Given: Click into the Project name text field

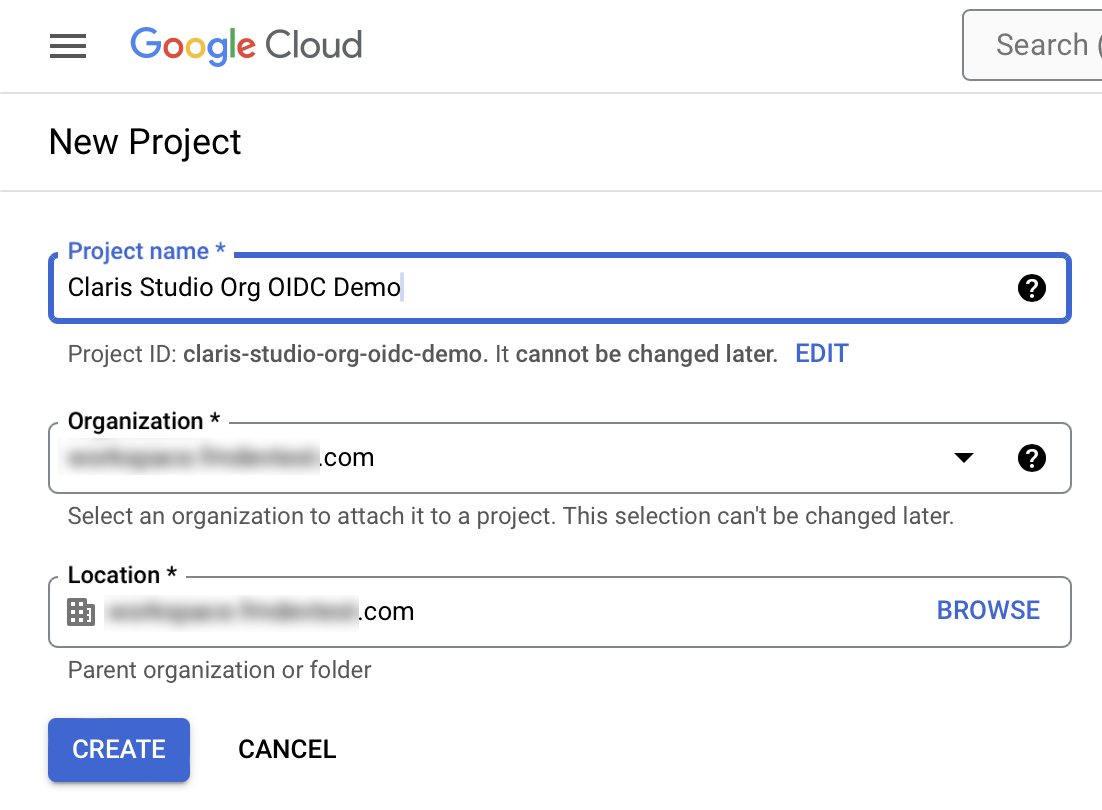Looking at the screenshot, I should tap(500, 287).
